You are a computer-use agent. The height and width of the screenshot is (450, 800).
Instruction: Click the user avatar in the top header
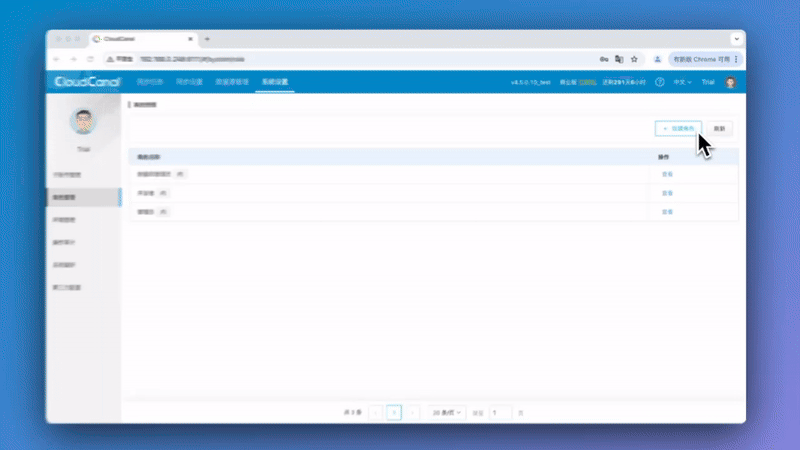tap(731, 82)
